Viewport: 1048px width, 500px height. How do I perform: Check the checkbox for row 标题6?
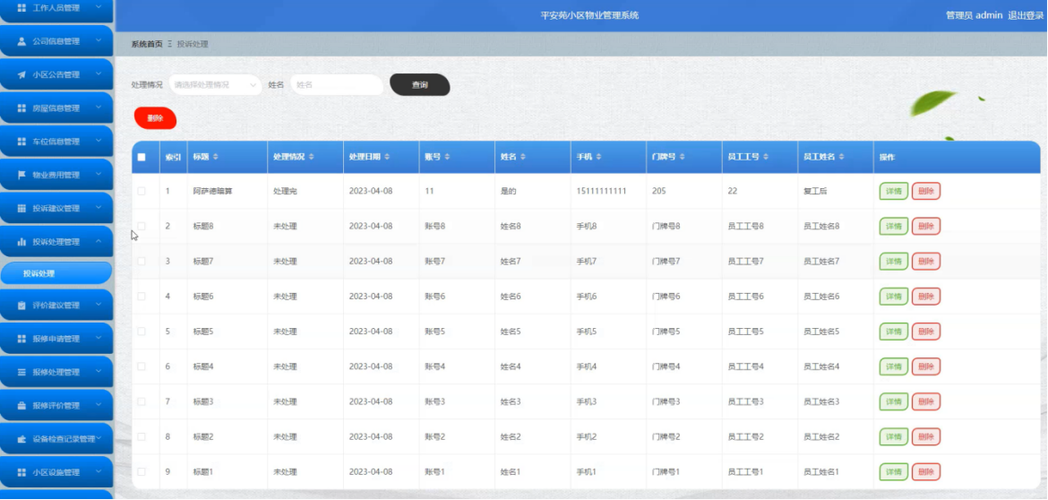141,296
